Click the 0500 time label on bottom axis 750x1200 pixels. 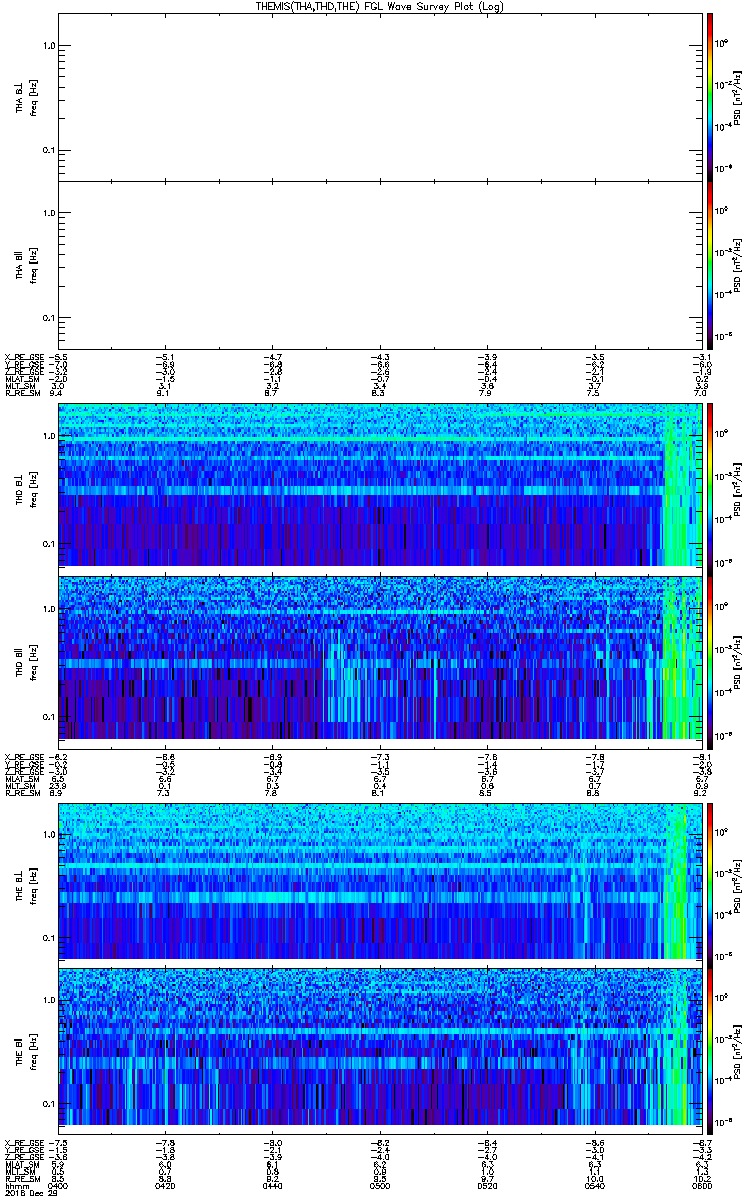pyautogui.click(x=378, y=1186)
